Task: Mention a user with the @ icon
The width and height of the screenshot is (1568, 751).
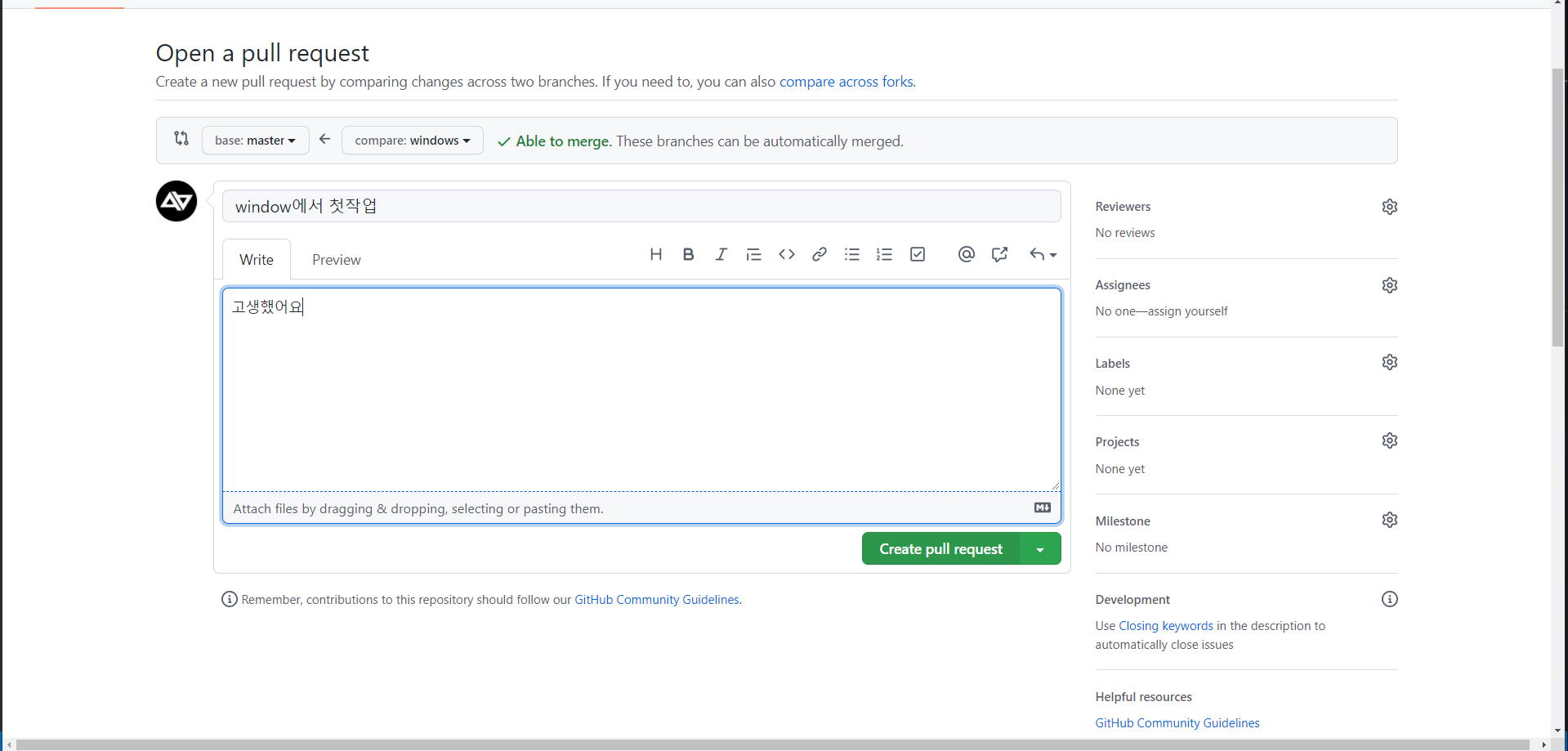Action: (x=966, y=254)
